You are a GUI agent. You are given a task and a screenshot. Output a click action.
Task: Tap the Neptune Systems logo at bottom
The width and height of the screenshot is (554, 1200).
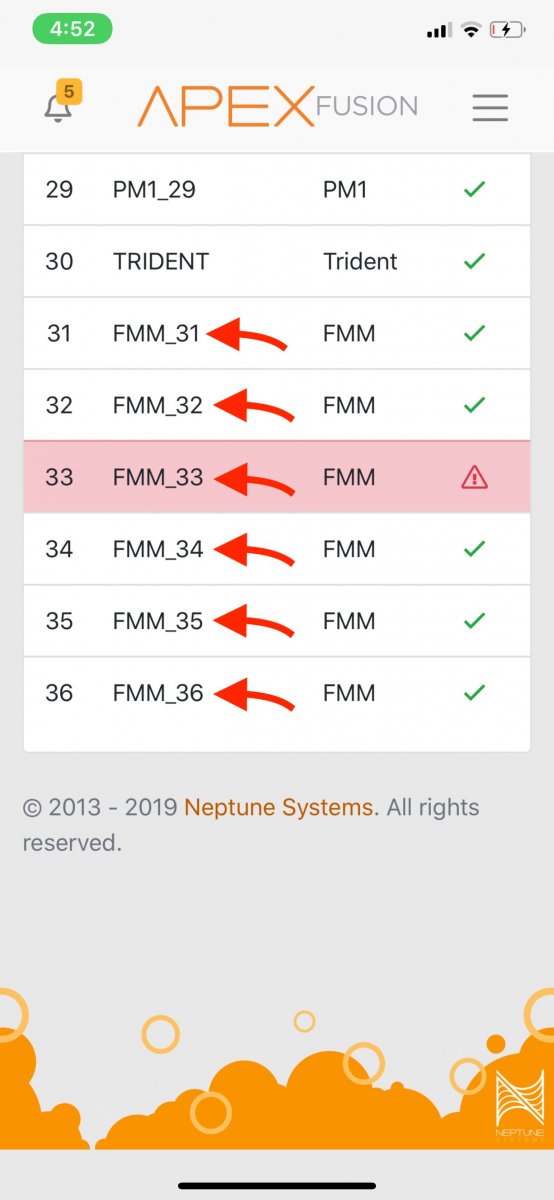coord(519,1106)
